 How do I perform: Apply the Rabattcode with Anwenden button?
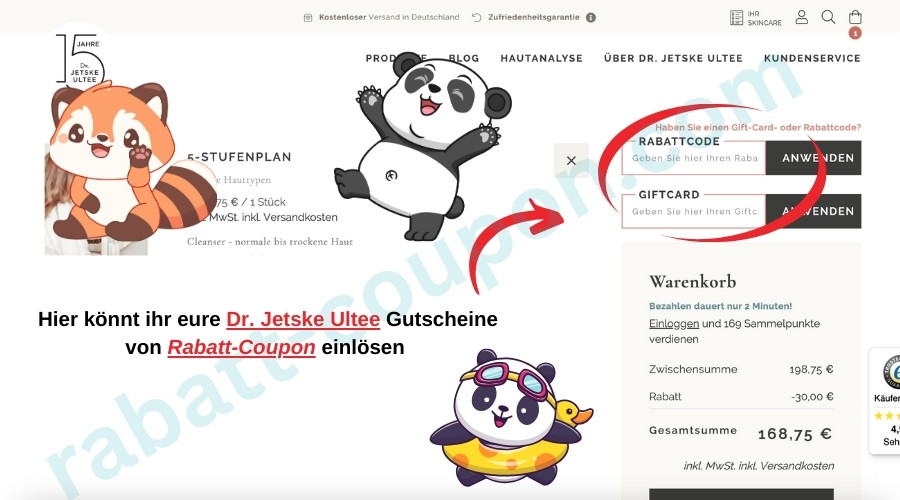click(814, 158)
